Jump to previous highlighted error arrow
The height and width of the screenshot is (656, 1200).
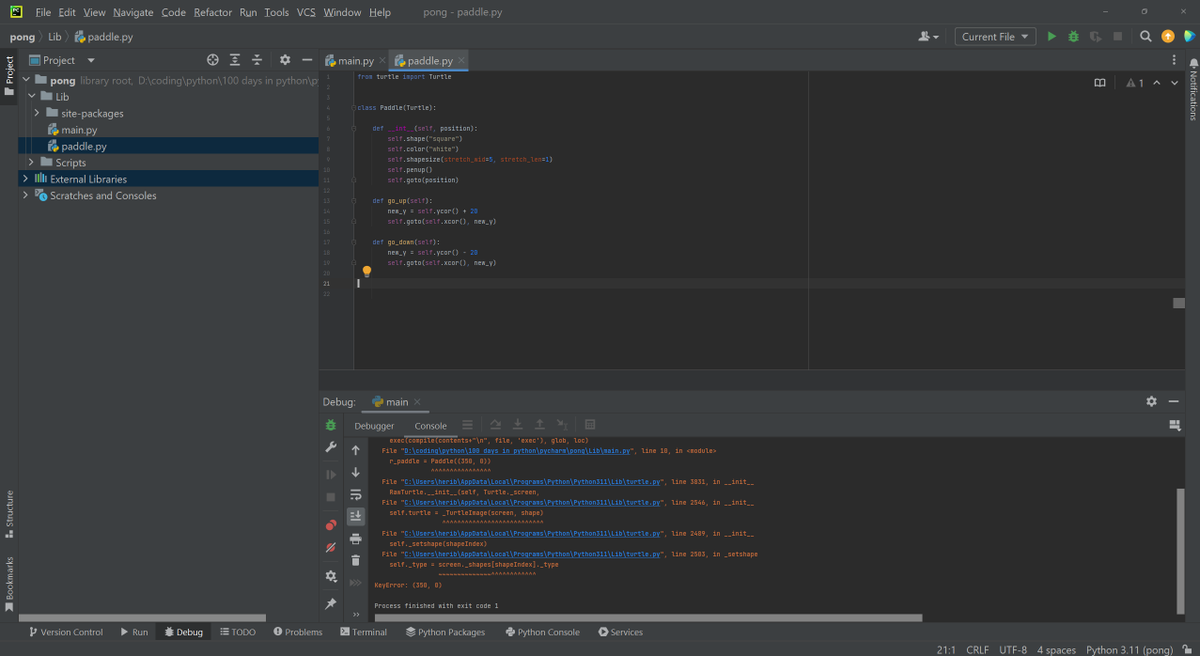coord(1157,83)
